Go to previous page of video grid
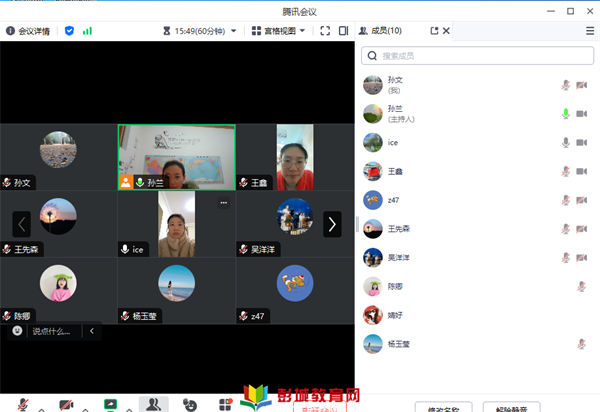The width and height of the screenshot is (600, 412). pyautogui.click(x=21, y=224)
